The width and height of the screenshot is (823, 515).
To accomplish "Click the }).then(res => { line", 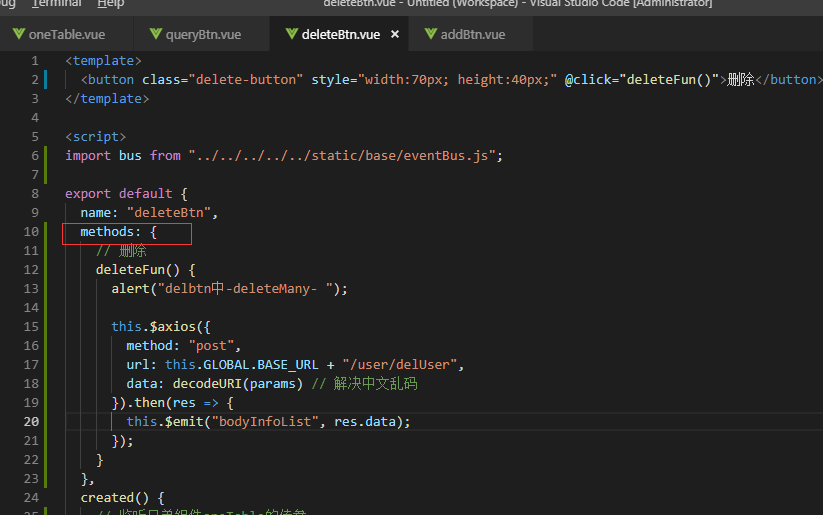I will pos(172,403).
